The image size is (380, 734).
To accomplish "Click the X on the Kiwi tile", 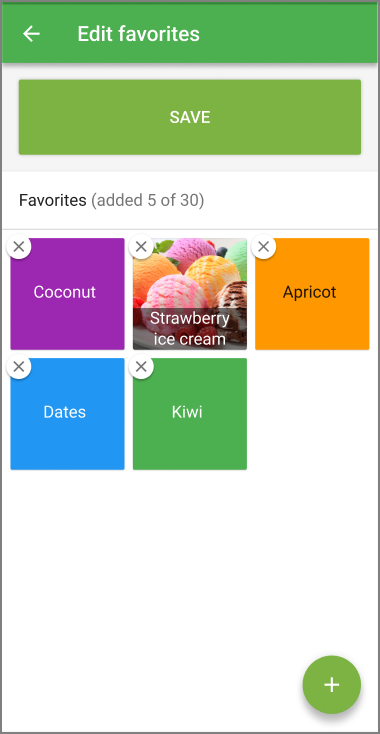I will click(141, 367).
